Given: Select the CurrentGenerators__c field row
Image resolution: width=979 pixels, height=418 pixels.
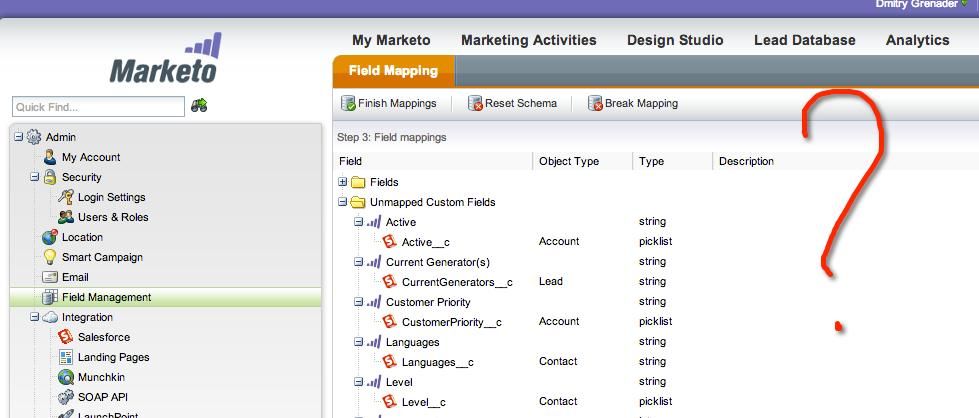Looking at the screenshot, I should (456, 282).
